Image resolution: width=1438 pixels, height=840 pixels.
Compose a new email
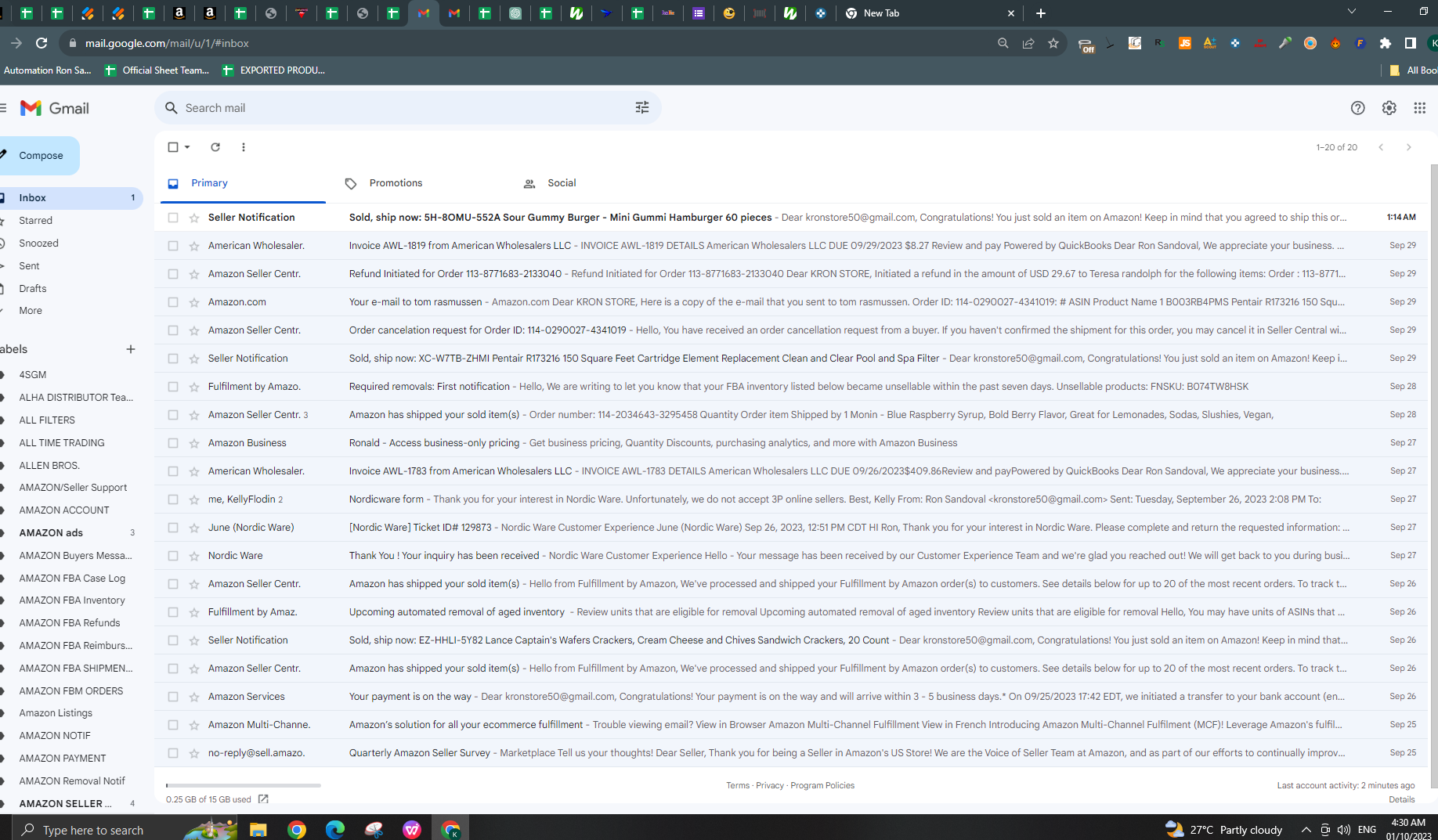(x=38, y=156)
